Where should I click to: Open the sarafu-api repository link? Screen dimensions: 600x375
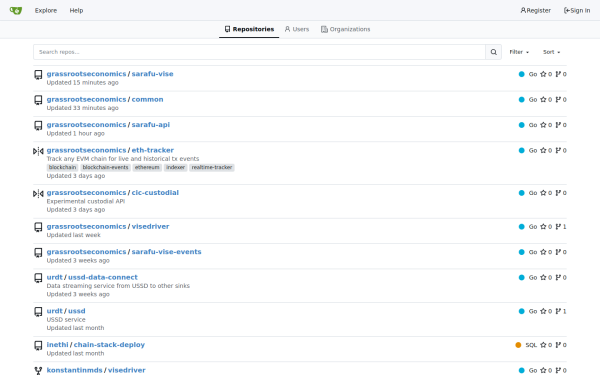click(x=151, y=125)
